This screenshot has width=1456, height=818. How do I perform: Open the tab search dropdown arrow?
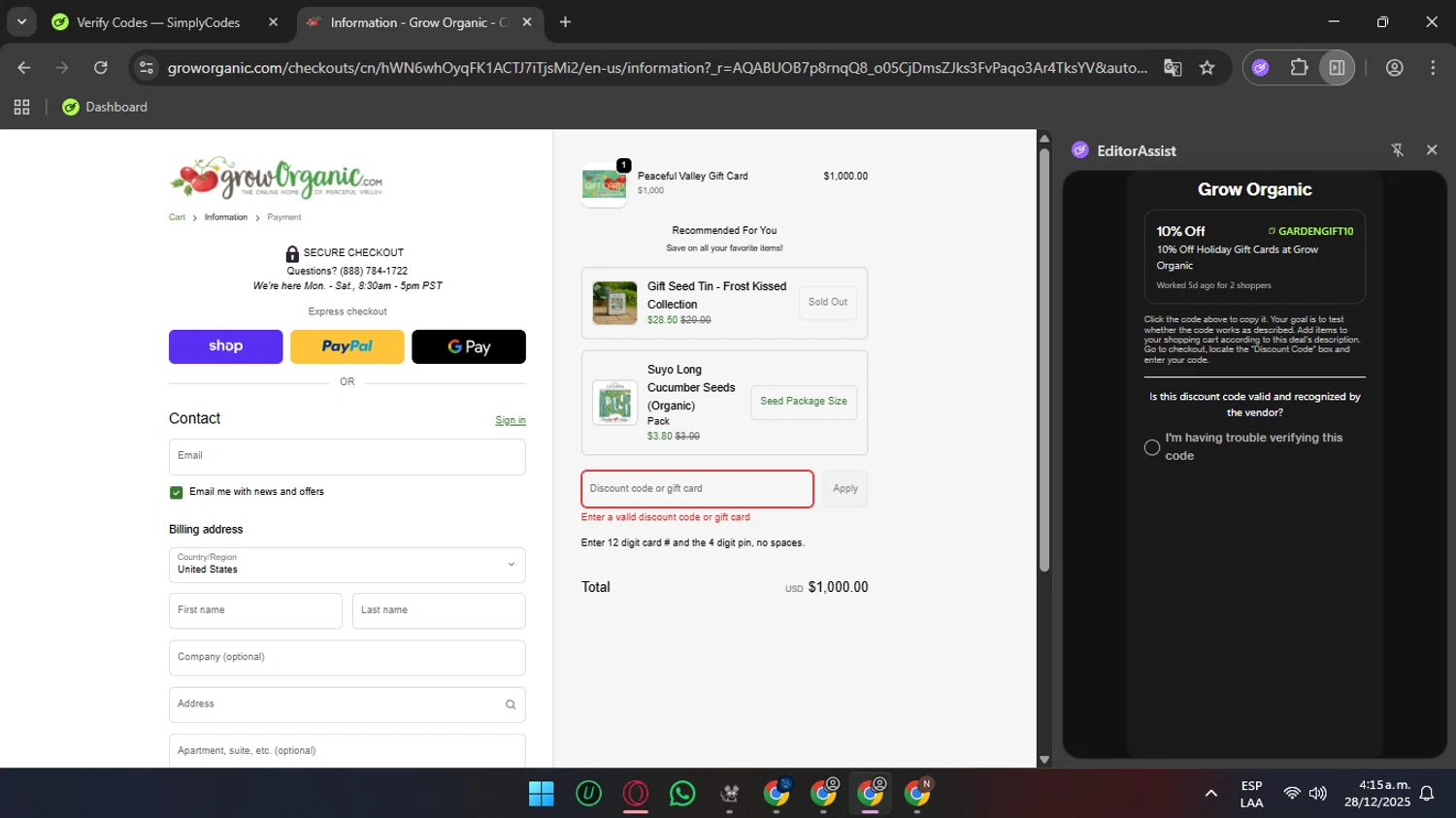pos(21,21)
